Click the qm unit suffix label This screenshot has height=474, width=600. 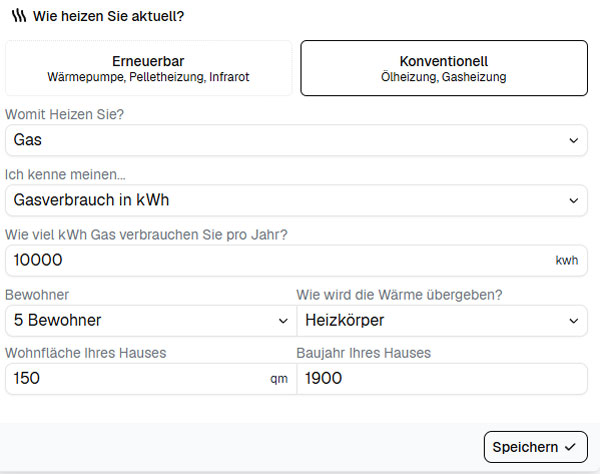[279, 379]
